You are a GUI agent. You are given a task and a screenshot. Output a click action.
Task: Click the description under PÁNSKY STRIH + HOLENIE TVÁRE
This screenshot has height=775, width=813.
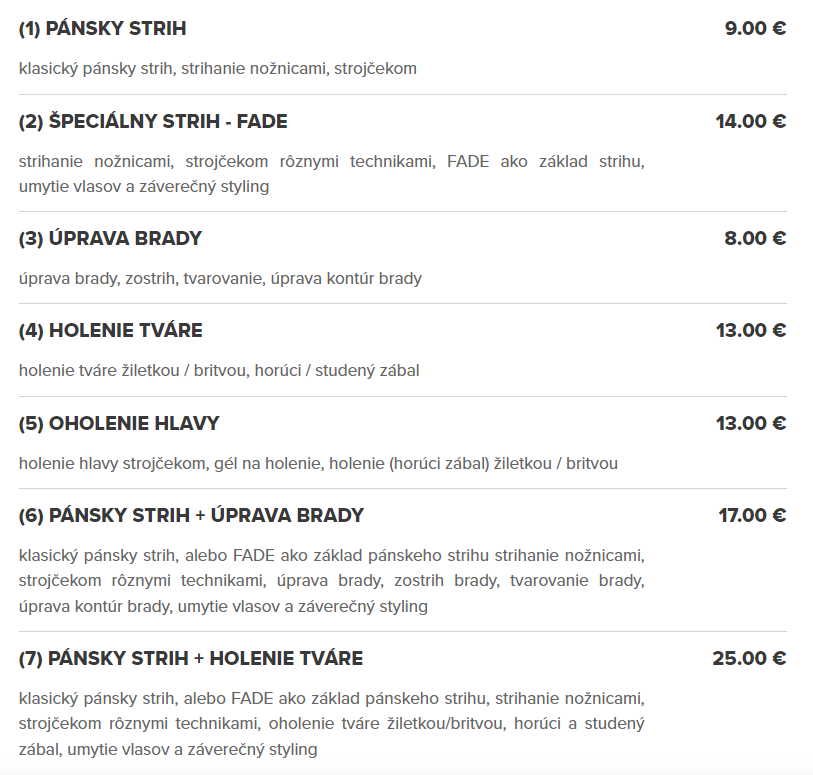click(x=331, y=723)
